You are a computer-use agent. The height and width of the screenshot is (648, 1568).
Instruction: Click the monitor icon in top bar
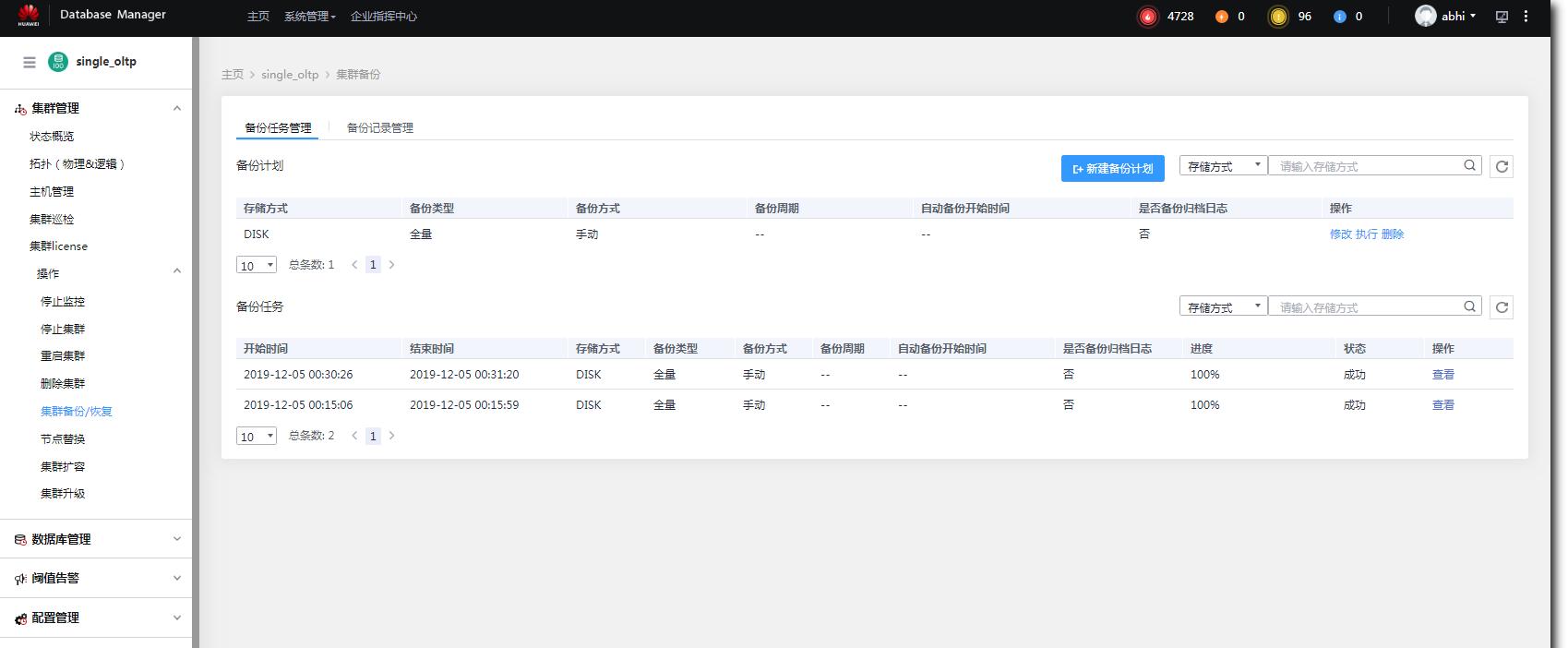tap(1502, 17)
